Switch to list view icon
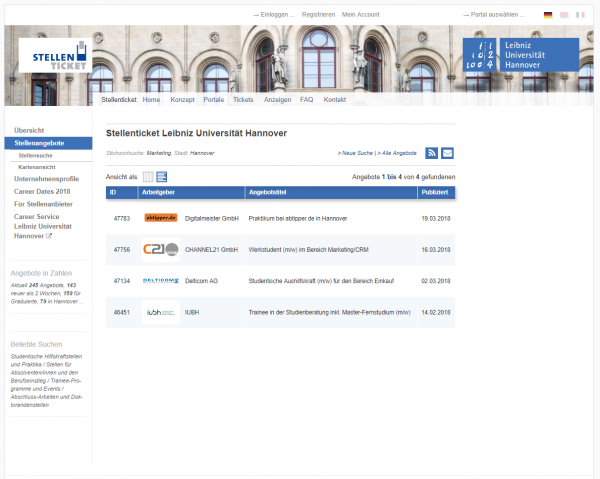 tap(161, 177)
